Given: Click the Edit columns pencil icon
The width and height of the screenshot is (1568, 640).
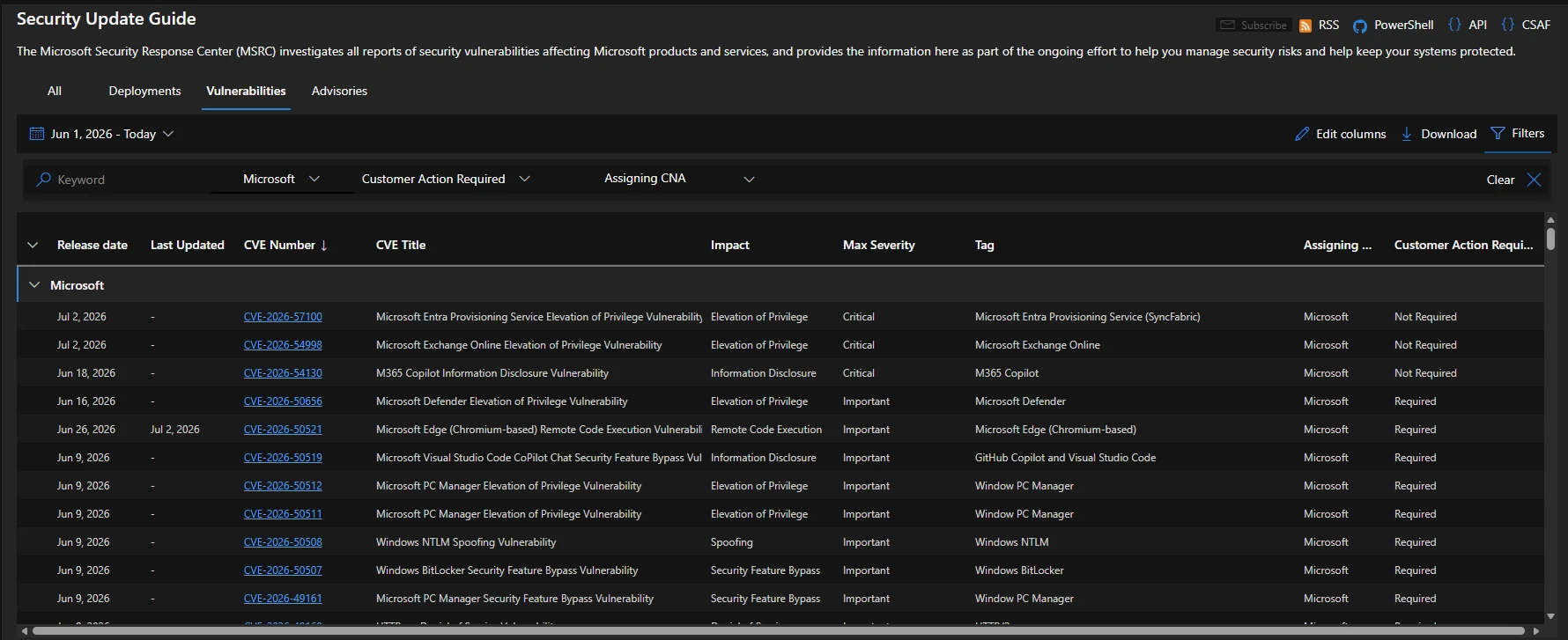Looking at the screenshot, I should pyautogui.click(x=1302, y=134).
